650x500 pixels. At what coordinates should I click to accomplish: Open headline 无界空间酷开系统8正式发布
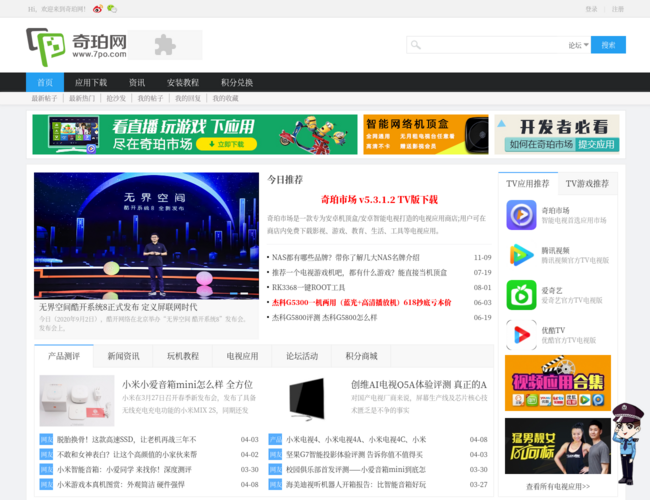coord(118,307)
